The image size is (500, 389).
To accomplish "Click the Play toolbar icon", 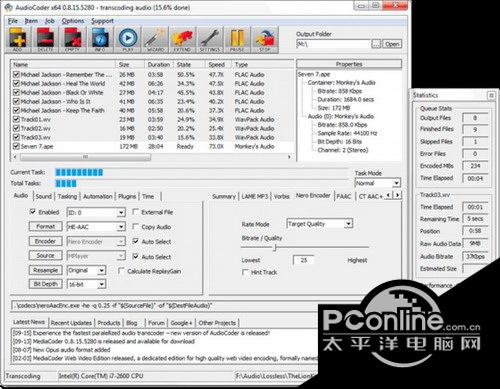I will click(x=128, y=40).
